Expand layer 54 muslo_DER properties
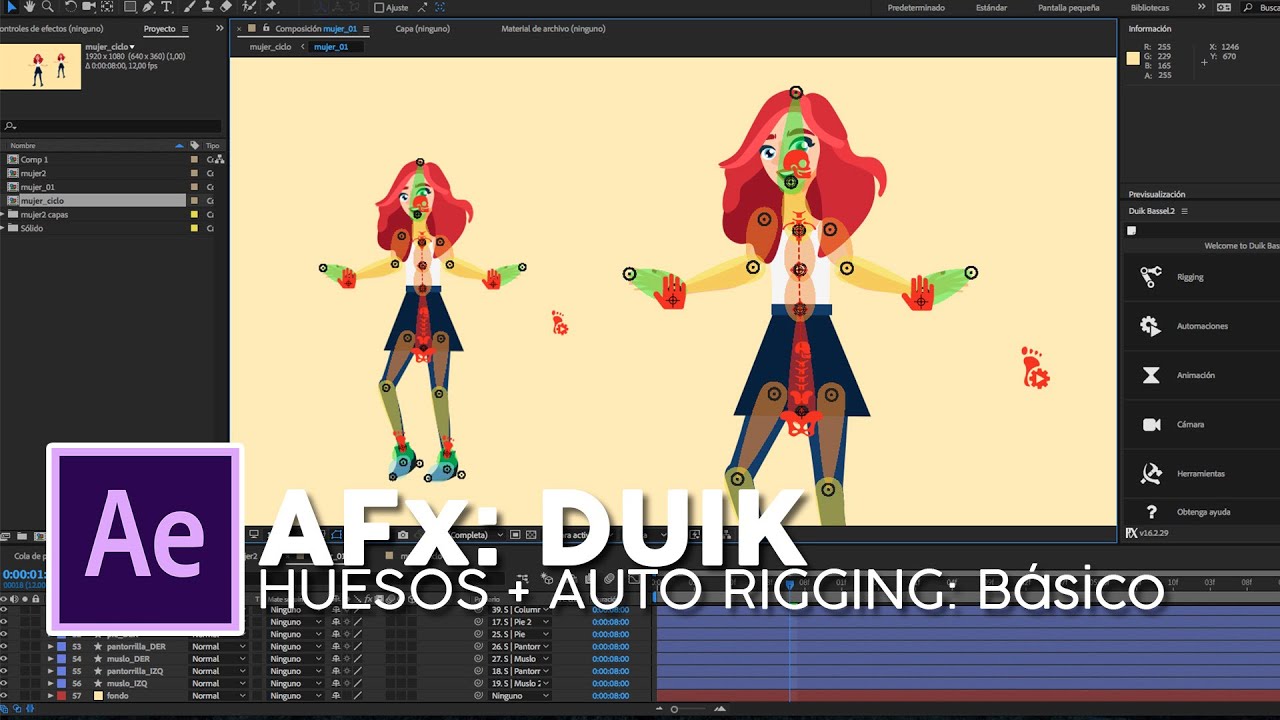The width and height of the screenshot is (1280, 720). point(50,659)
